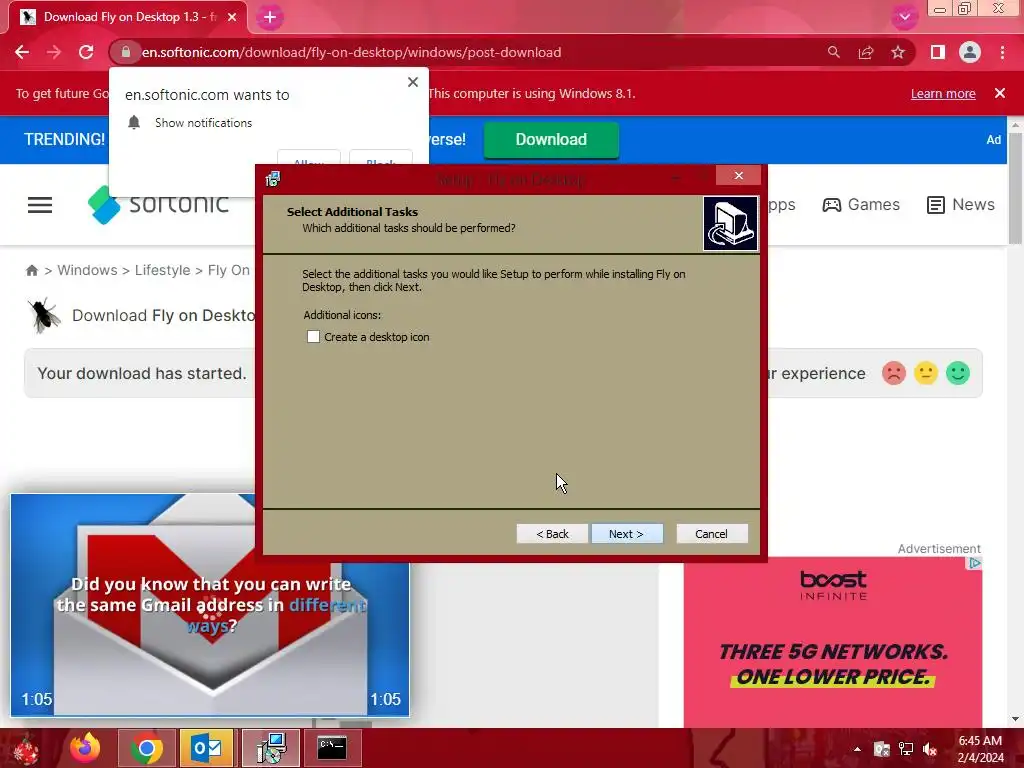Open the Learn more link

pyautogui.click(x=943, y=93)
